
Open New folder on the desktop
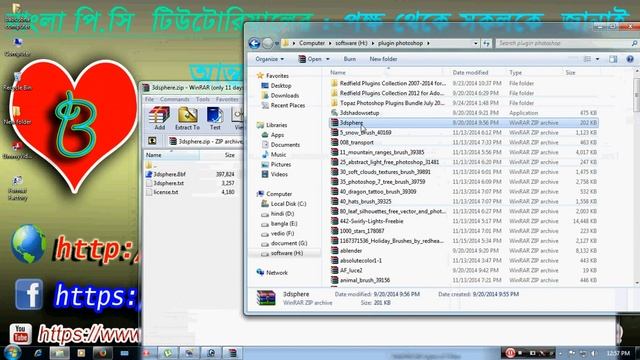[17, 115]
